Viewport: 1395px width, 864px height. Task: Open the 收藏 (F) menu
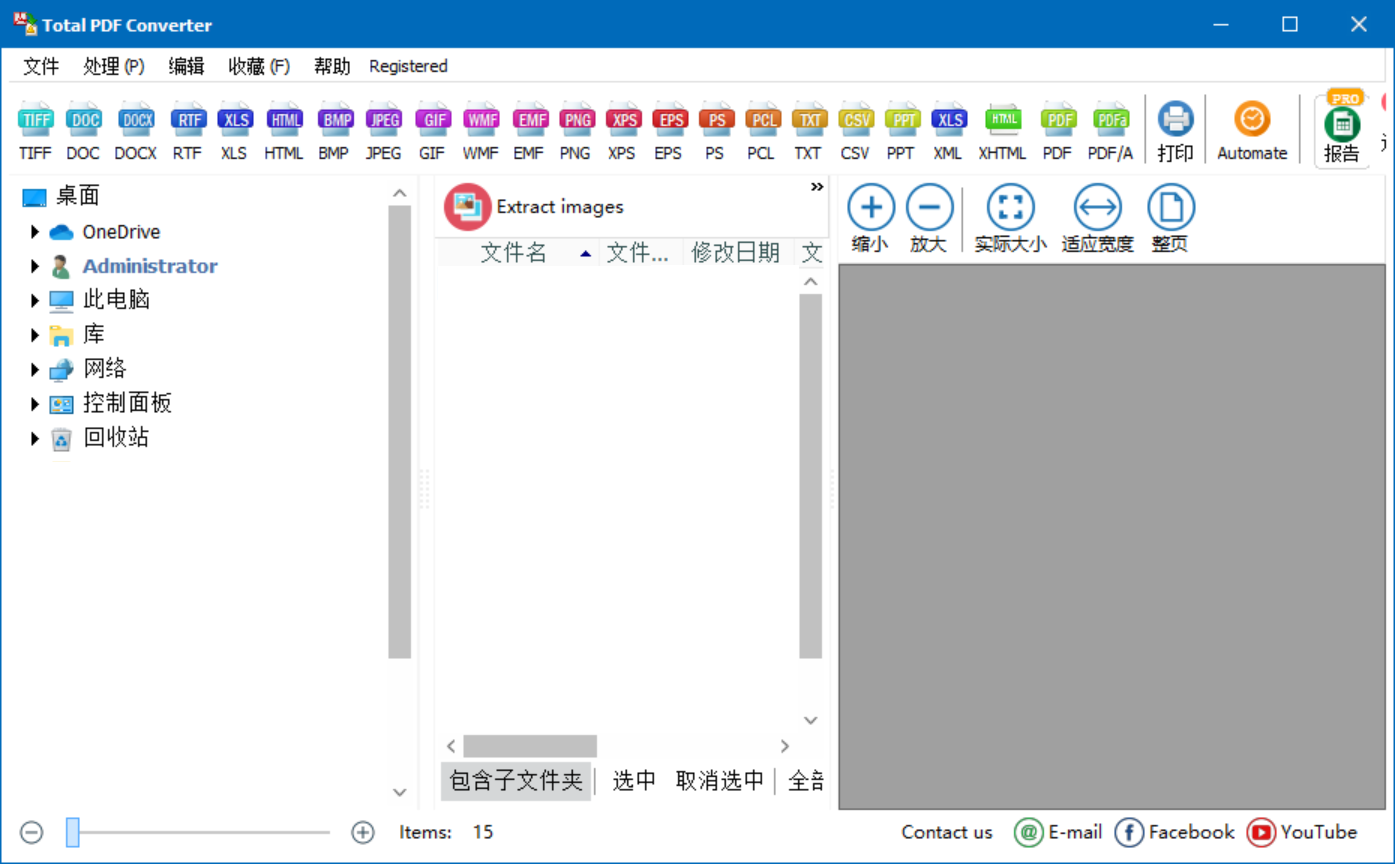(259, 66)
